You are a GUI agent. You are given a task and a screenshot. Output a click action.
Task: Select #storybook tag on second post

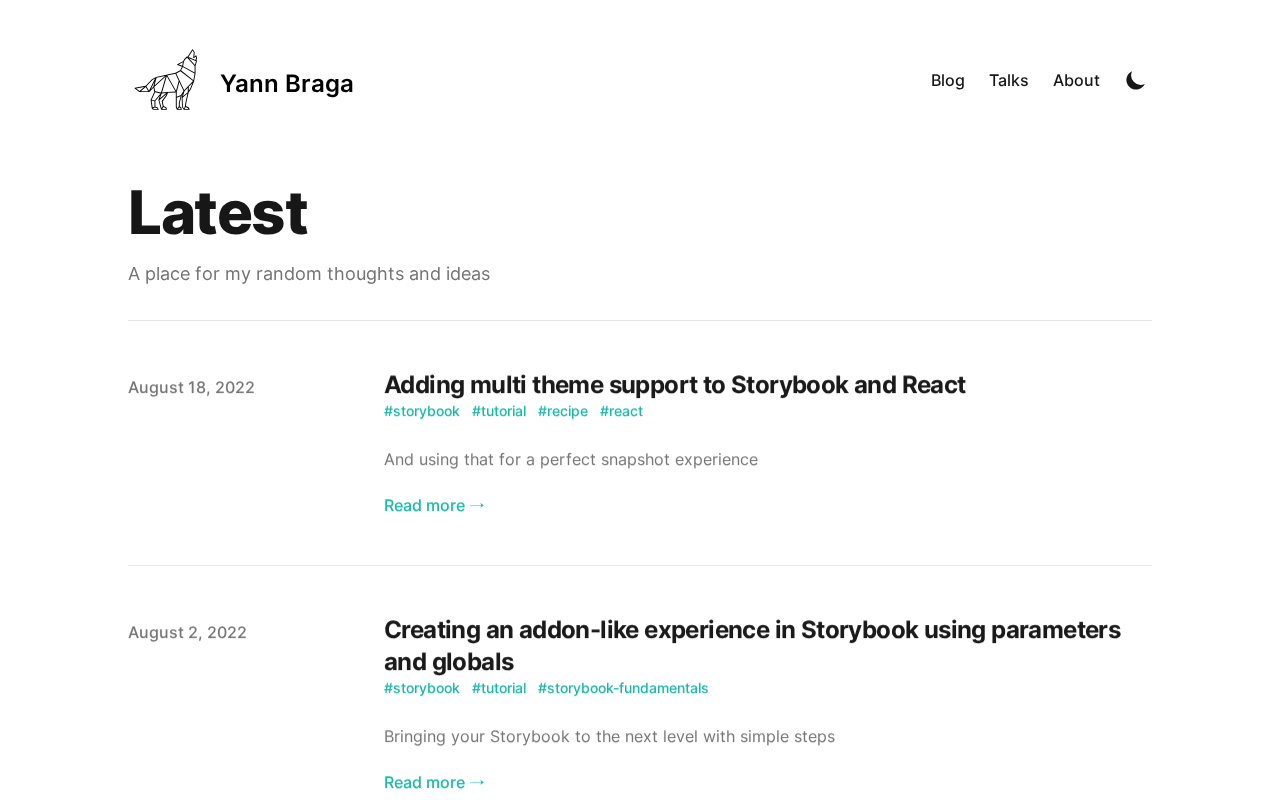point(422,688)
